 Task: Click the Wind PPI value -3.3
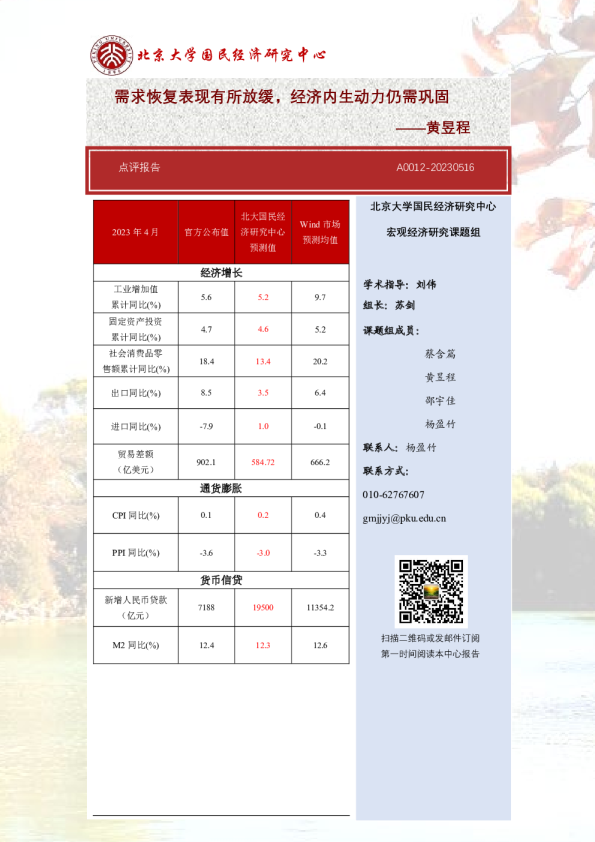click(320, 553)
